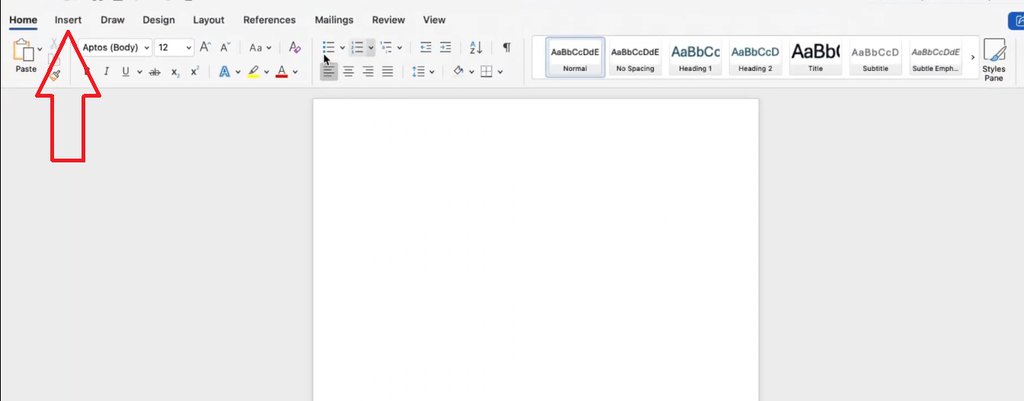The image size is (1024, 401).
Task: Apply a numbered list
Action: coord(357,47)
